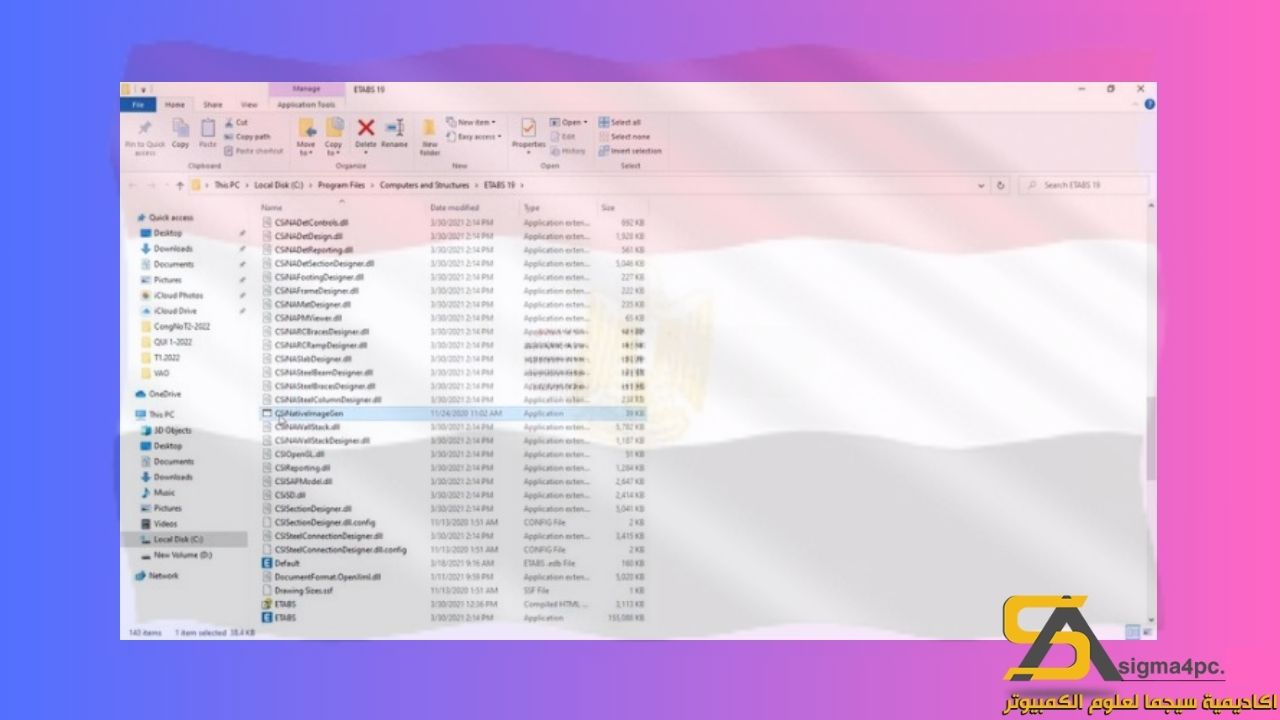Click Select all in the ribbon
The image size is (1280, 720).
pos(620,122)
